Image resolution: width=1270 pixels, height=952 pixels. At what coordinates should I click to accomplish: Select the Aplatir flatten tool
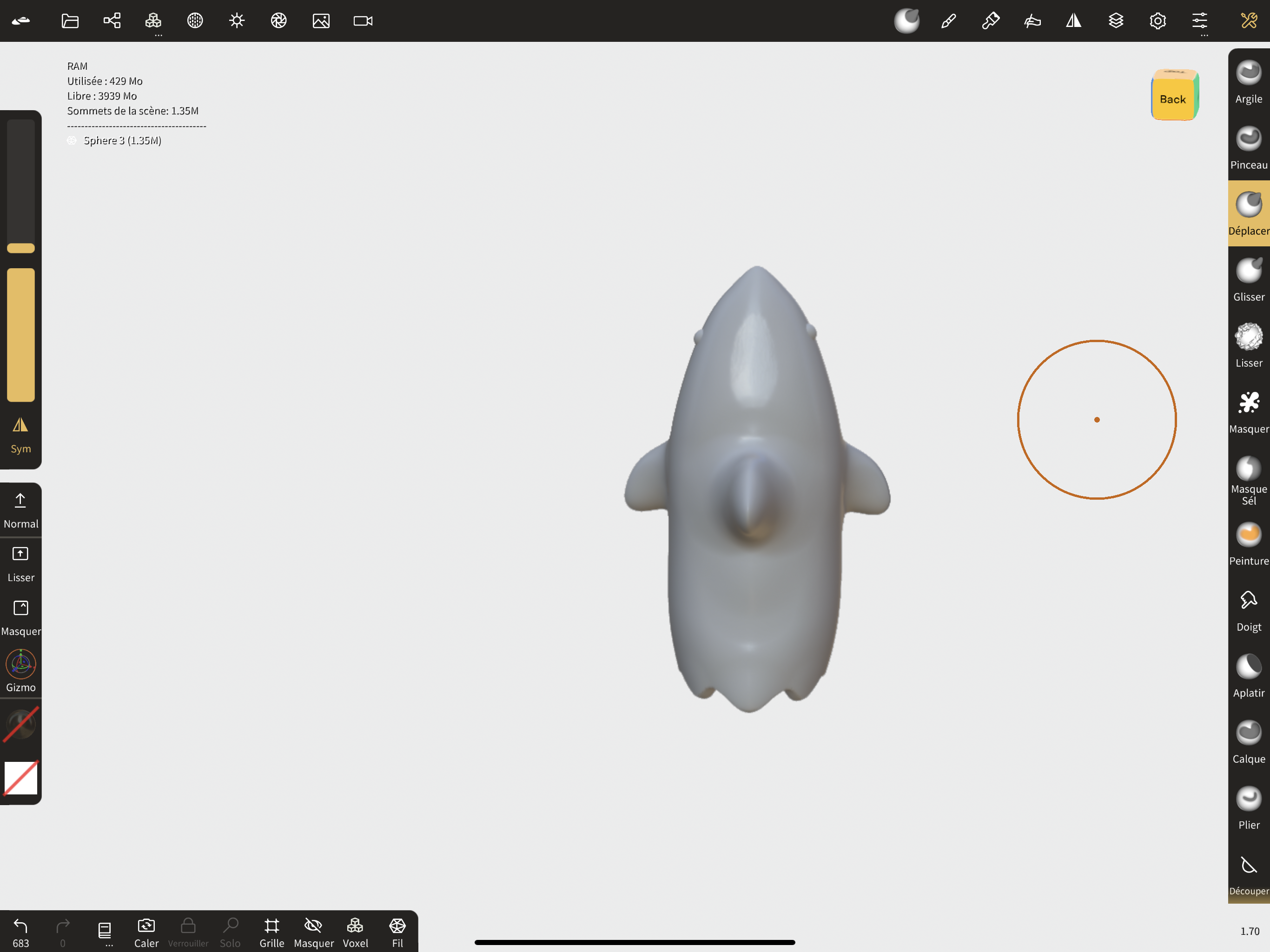click(1248, 676)
